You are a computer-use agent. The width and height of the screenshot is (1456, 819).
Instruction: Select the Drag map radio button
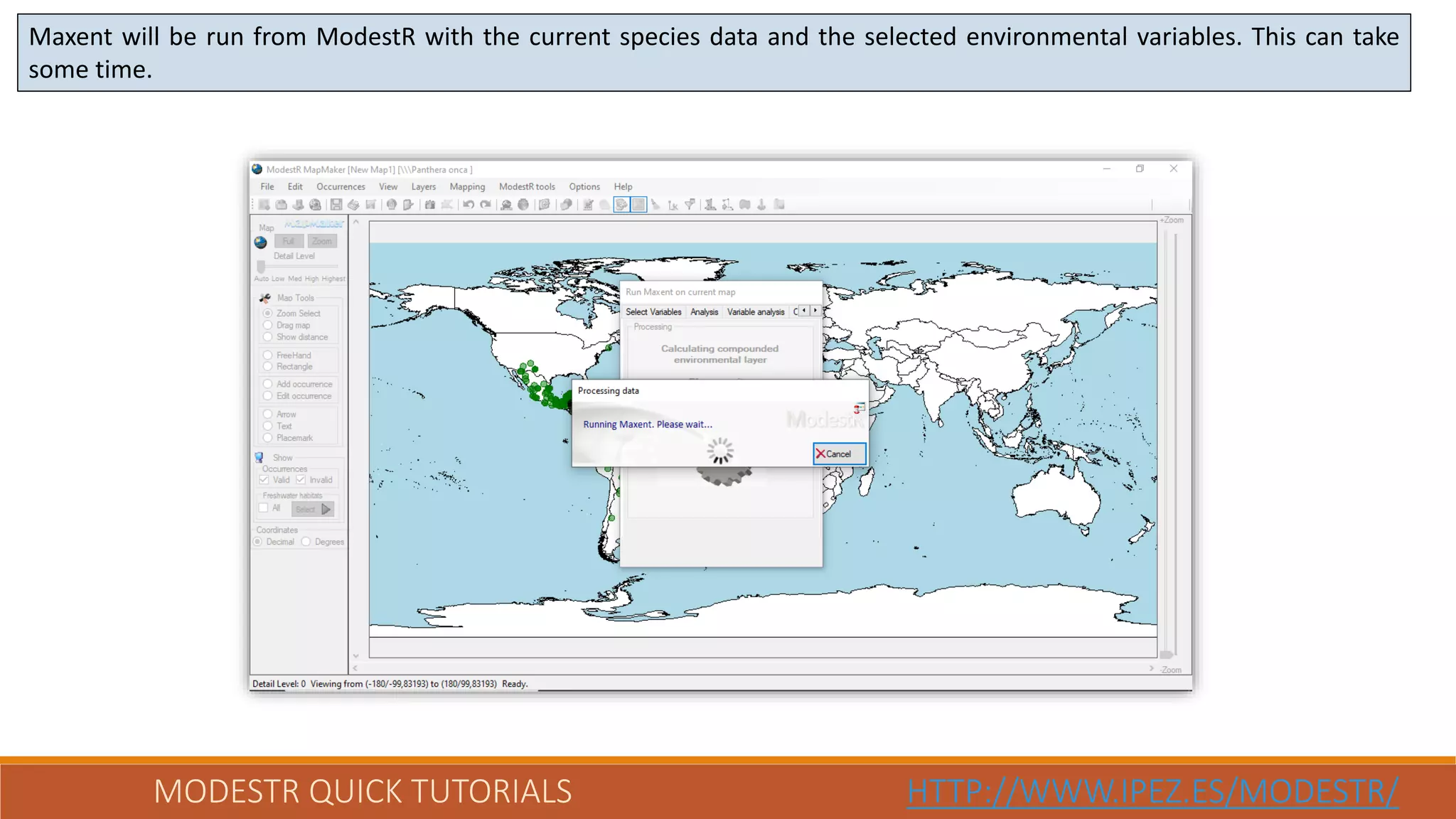(268, 325)
